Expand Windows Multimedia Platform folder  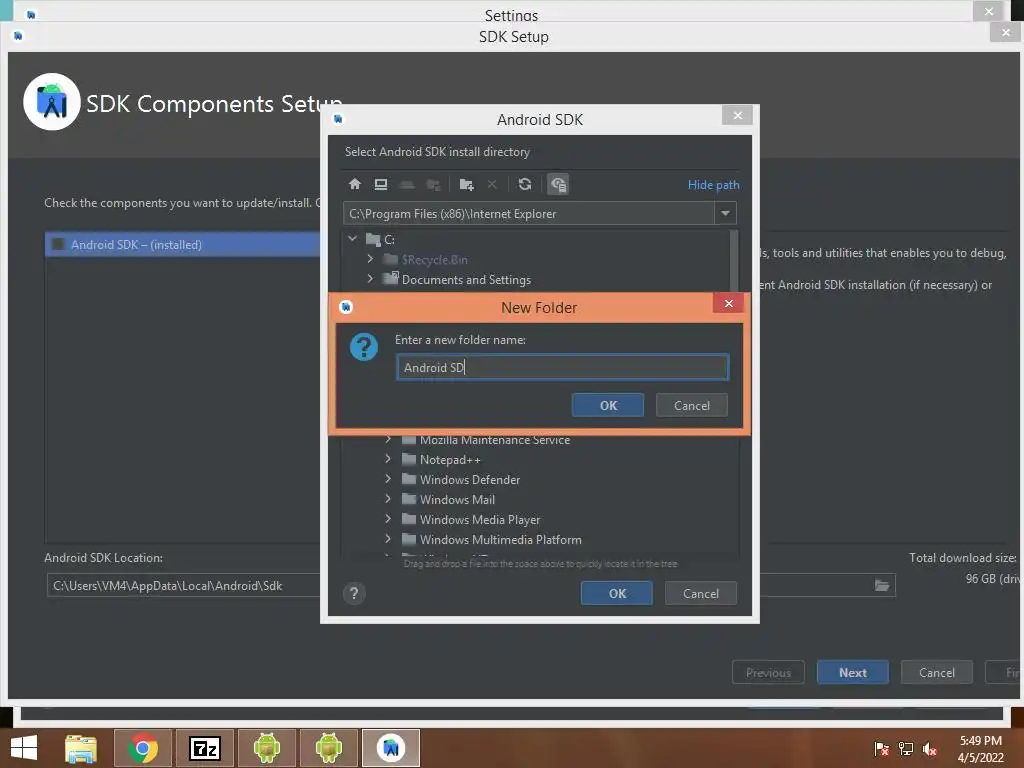388,539
